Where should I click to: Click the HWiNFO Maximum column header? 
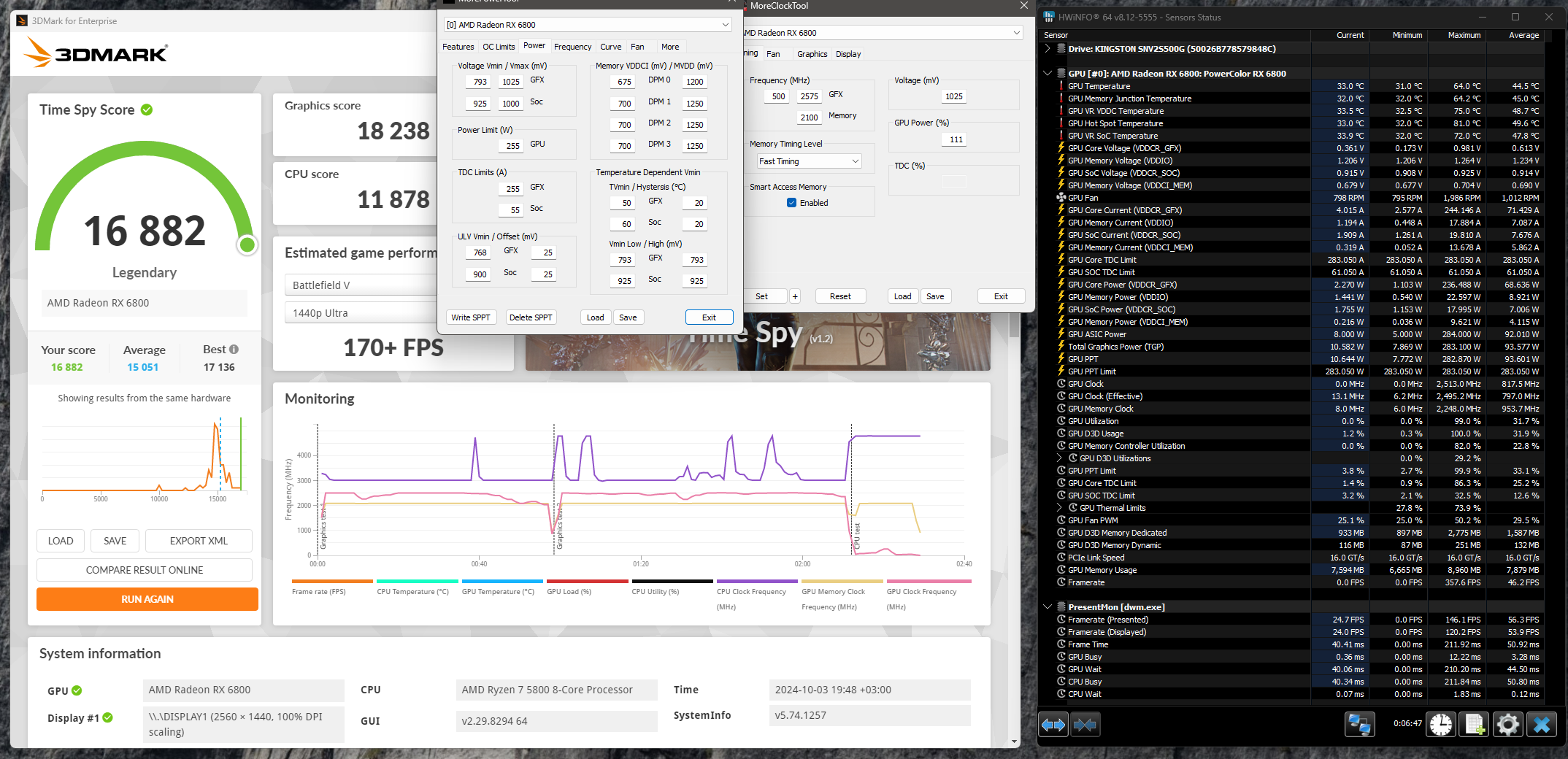coord(1464,35)
